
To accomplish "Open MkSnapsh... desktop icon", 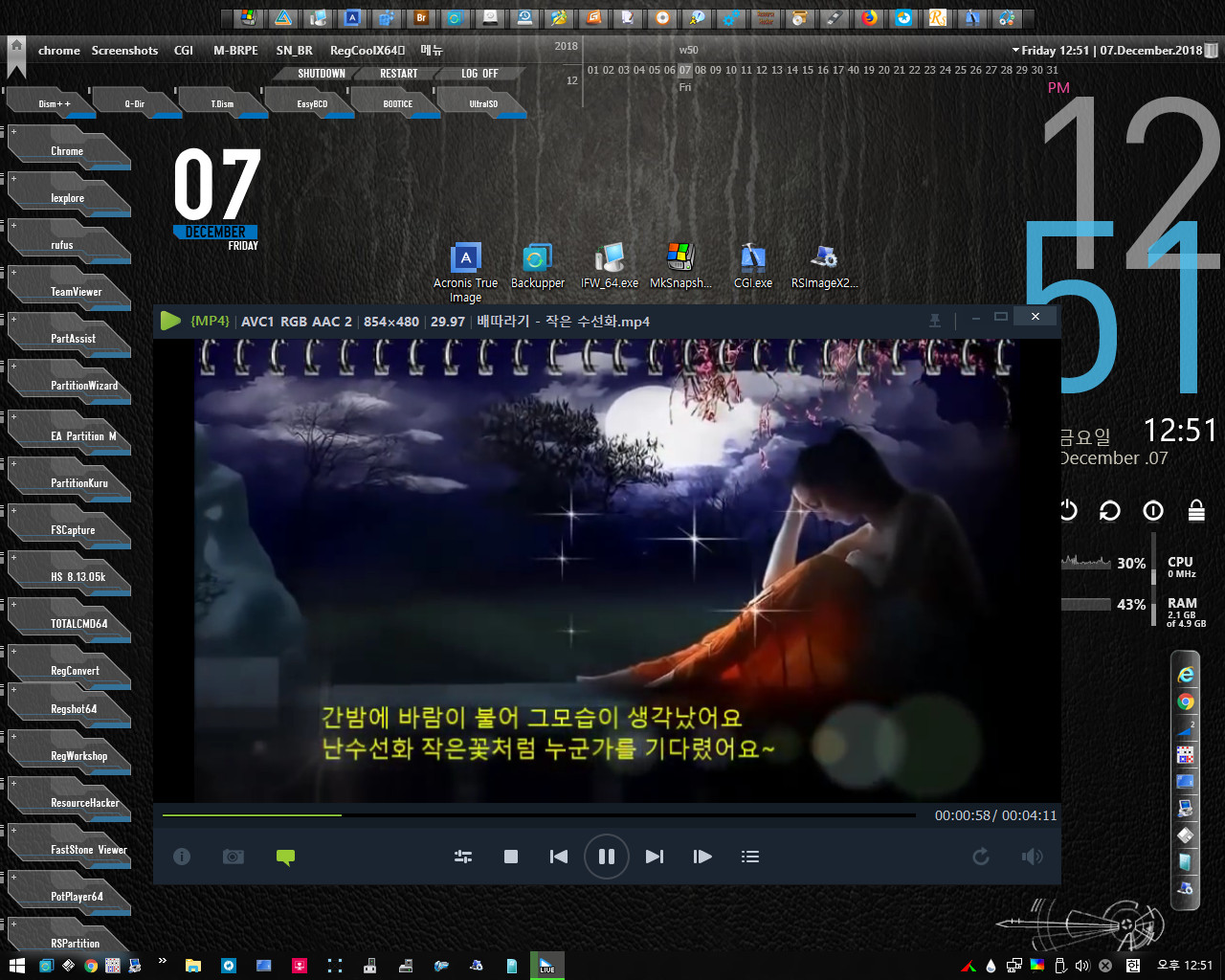I will coord(680,266).
